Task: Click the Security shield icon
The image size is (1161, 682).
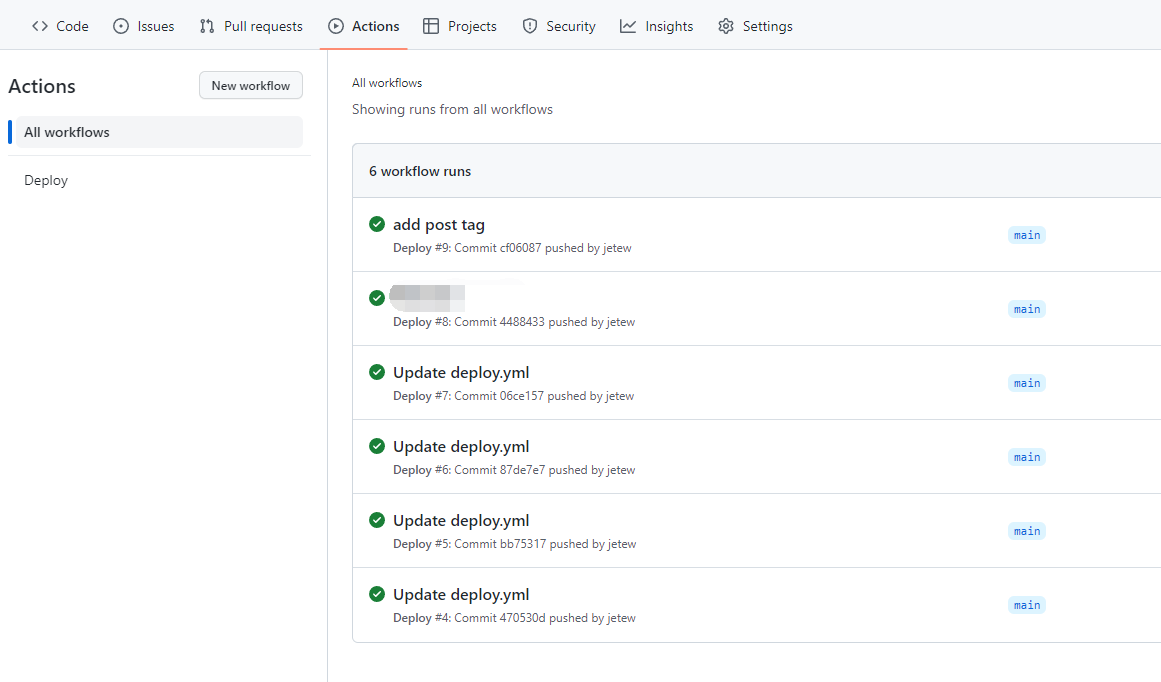Action: pos(530,26)
